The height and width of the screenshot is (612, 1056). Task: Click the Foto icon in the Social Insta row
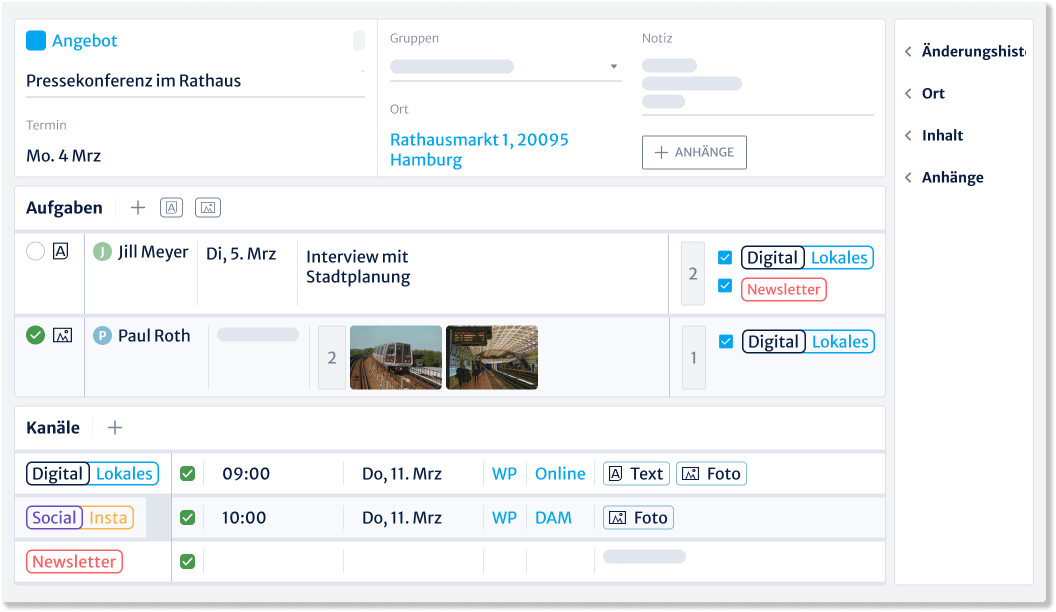(x=638, y=518)
